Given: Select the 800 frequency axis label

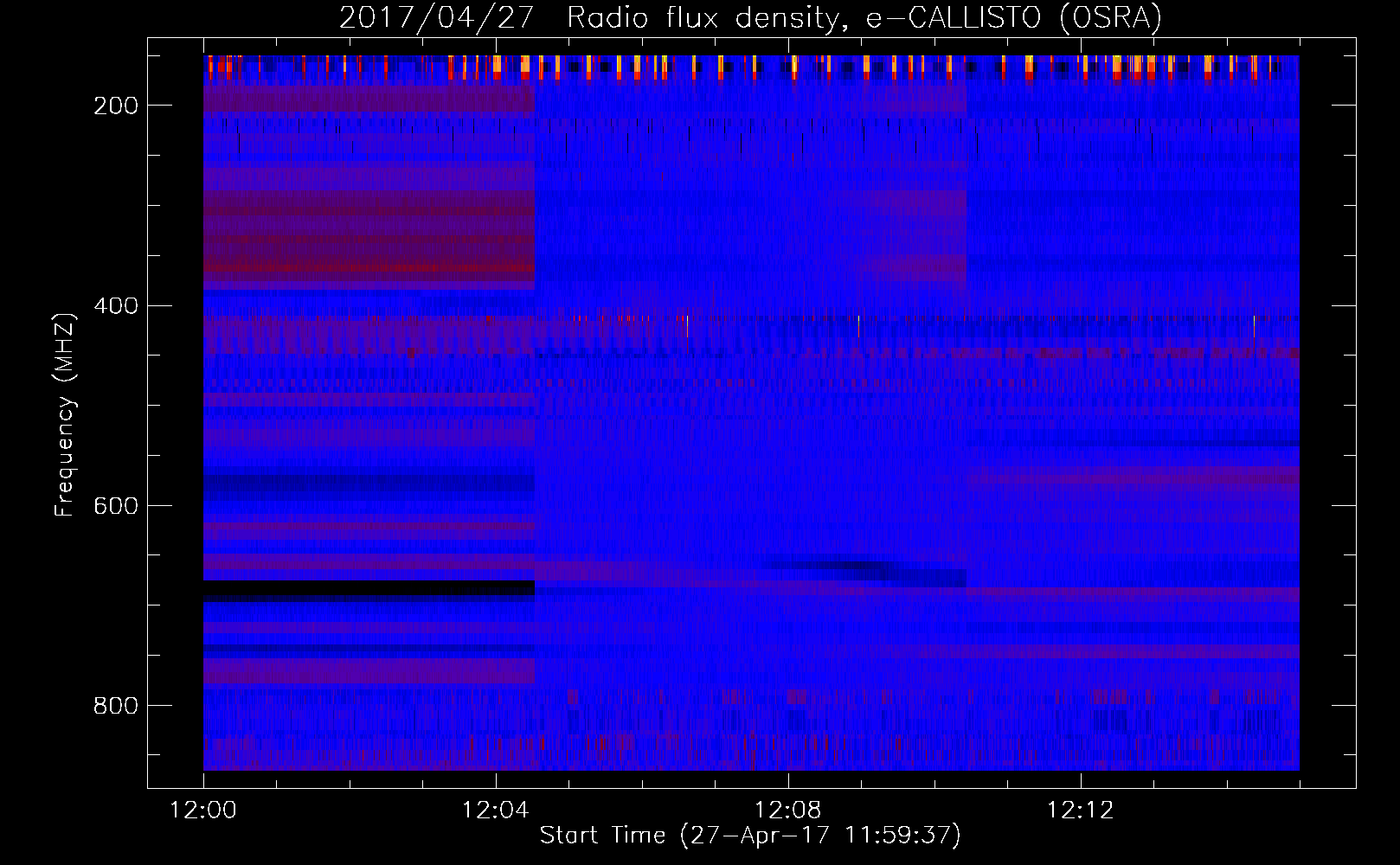Looking at the screenshot, I should 116,707.
